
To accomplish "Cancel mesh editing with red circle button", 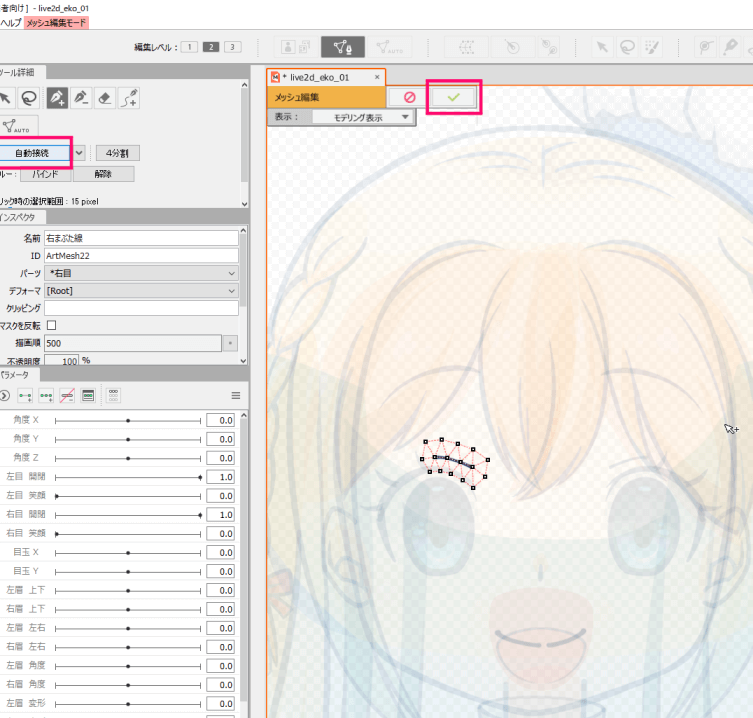I will coord(409,97).
